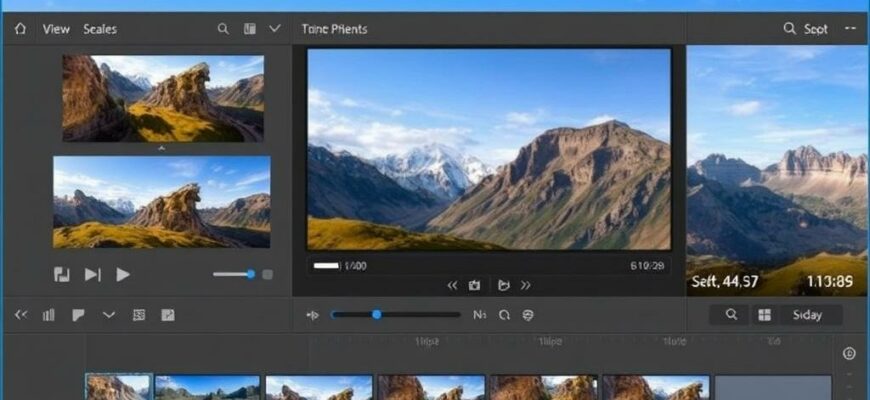
Task: Select the first highlighted timeline clip
Action: click(118, 387)
